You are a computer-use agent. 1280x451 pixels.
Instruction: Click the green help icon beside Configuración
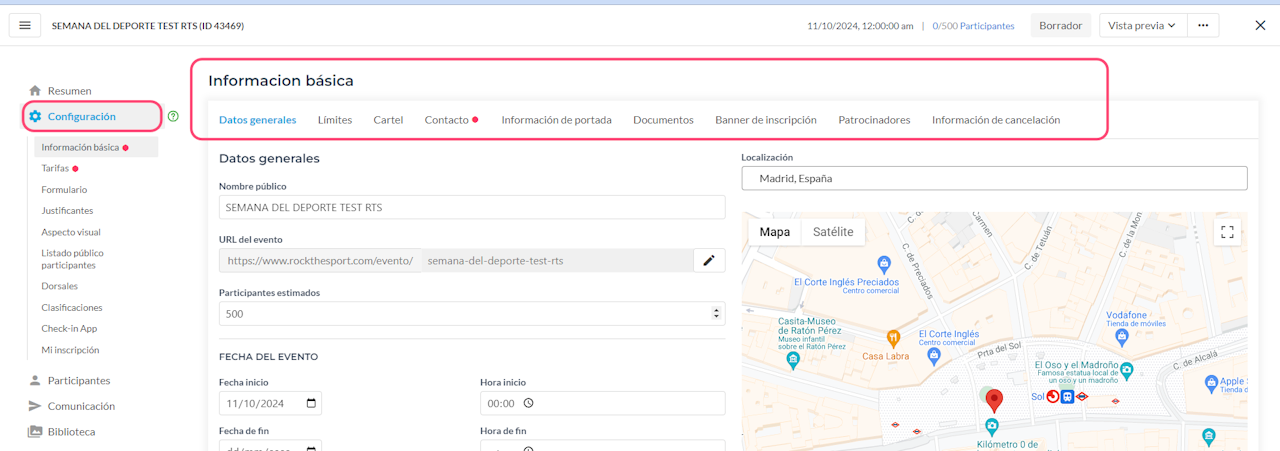173,116
